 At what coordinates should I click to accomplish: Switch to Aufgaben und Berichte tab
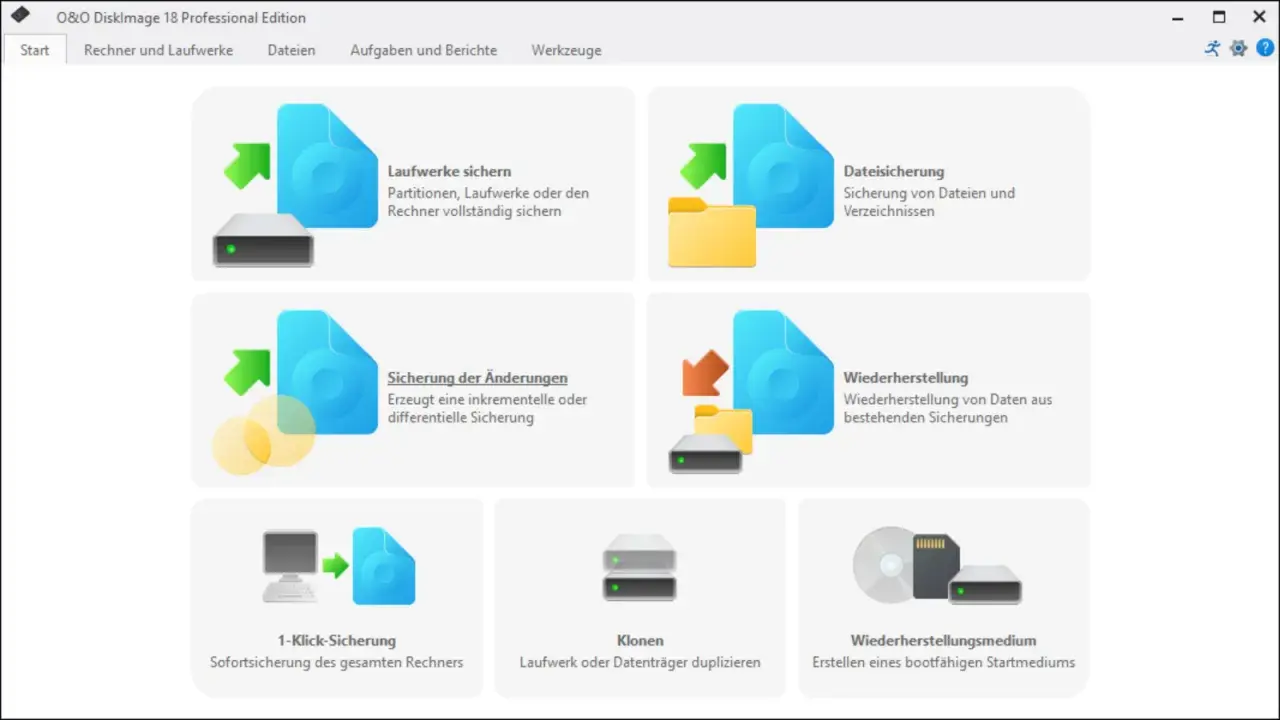[x=423, y=50]
